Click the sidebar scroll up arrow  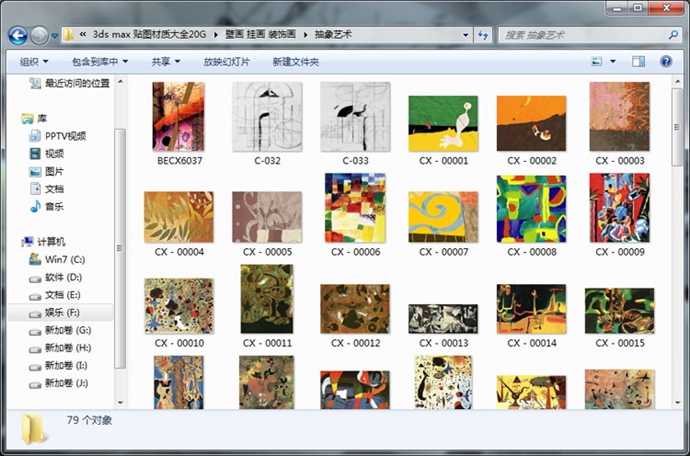[120, 82]
